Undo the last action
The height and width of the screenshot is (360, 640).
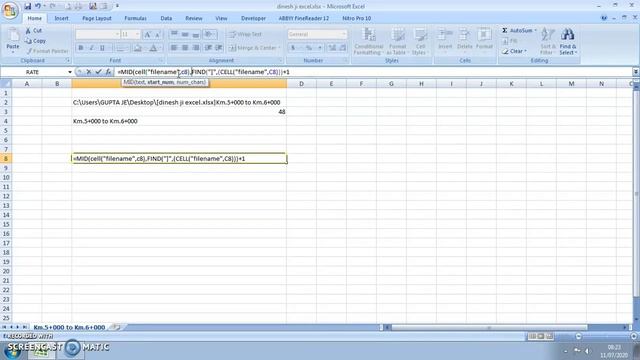point(38,6)
